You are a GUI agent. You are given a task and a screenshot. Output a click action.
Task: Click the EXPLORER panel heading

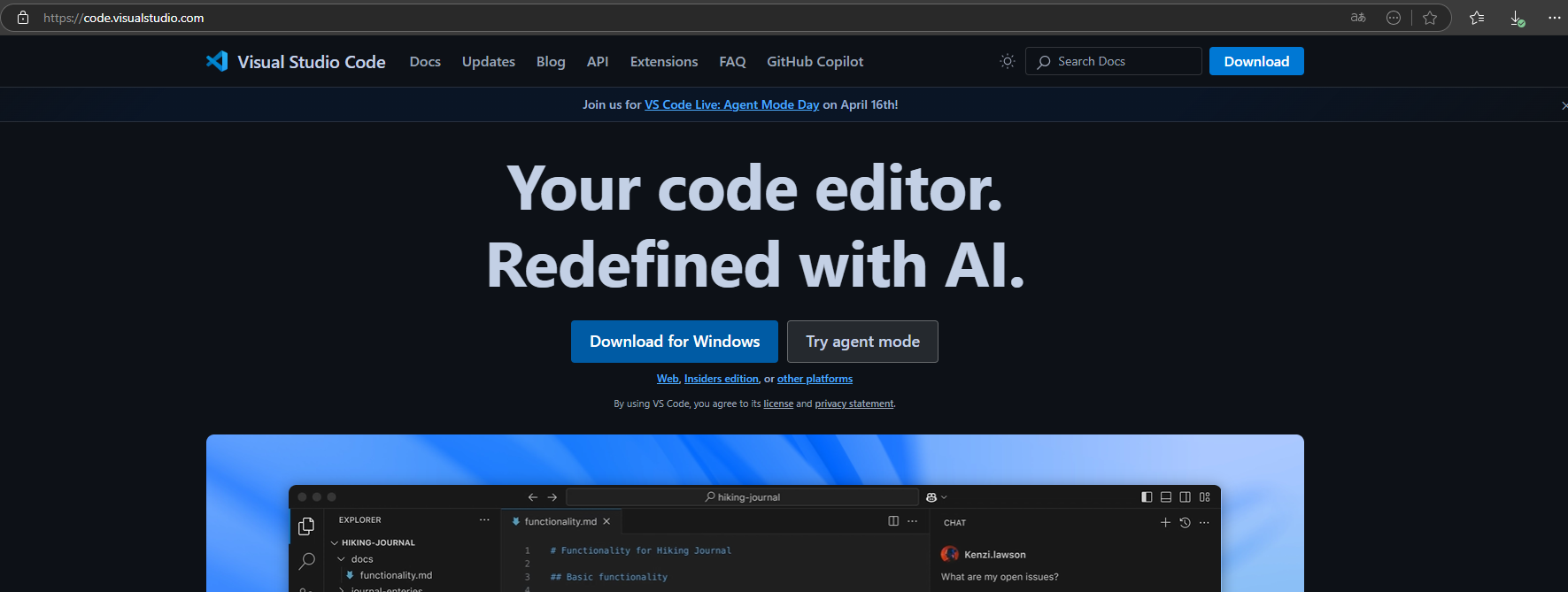click(x=359, y=520)
